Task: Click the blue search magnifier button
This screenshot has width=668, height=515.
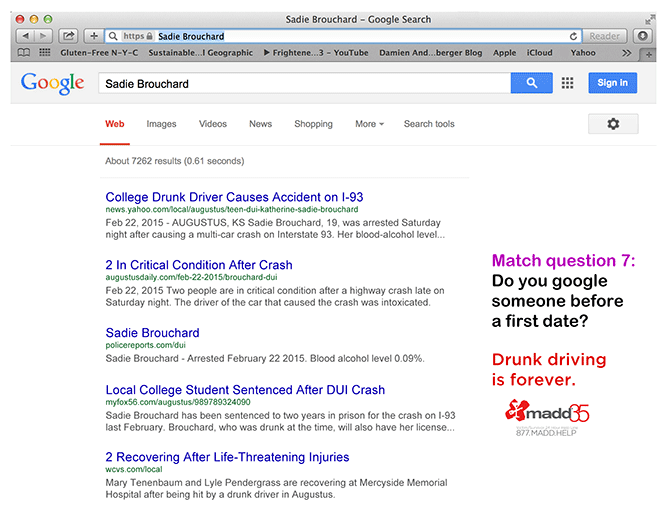Action: point(532,83)
